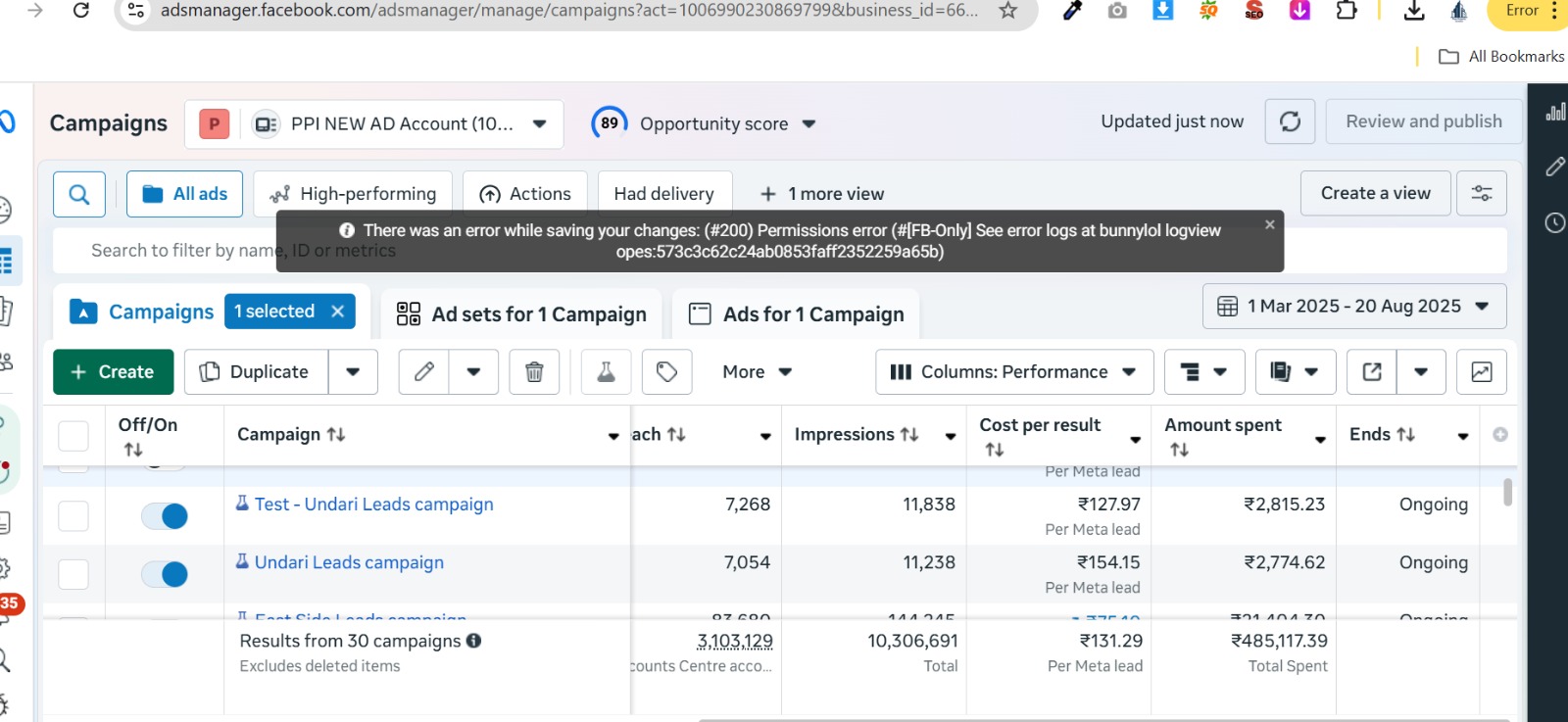
Task: Open the reports icon dropdown
Action: [1296, 372]
